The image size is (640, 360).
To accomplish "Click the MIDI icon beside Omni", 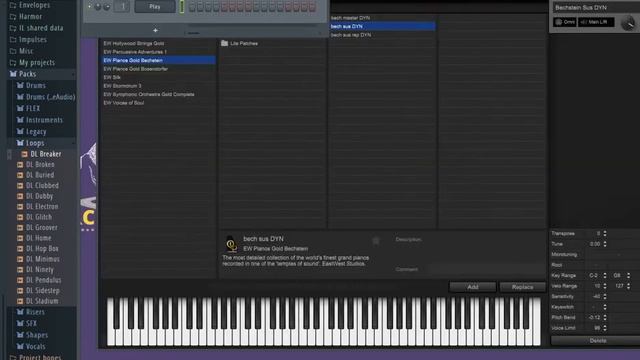I will [x=558, y=22].
